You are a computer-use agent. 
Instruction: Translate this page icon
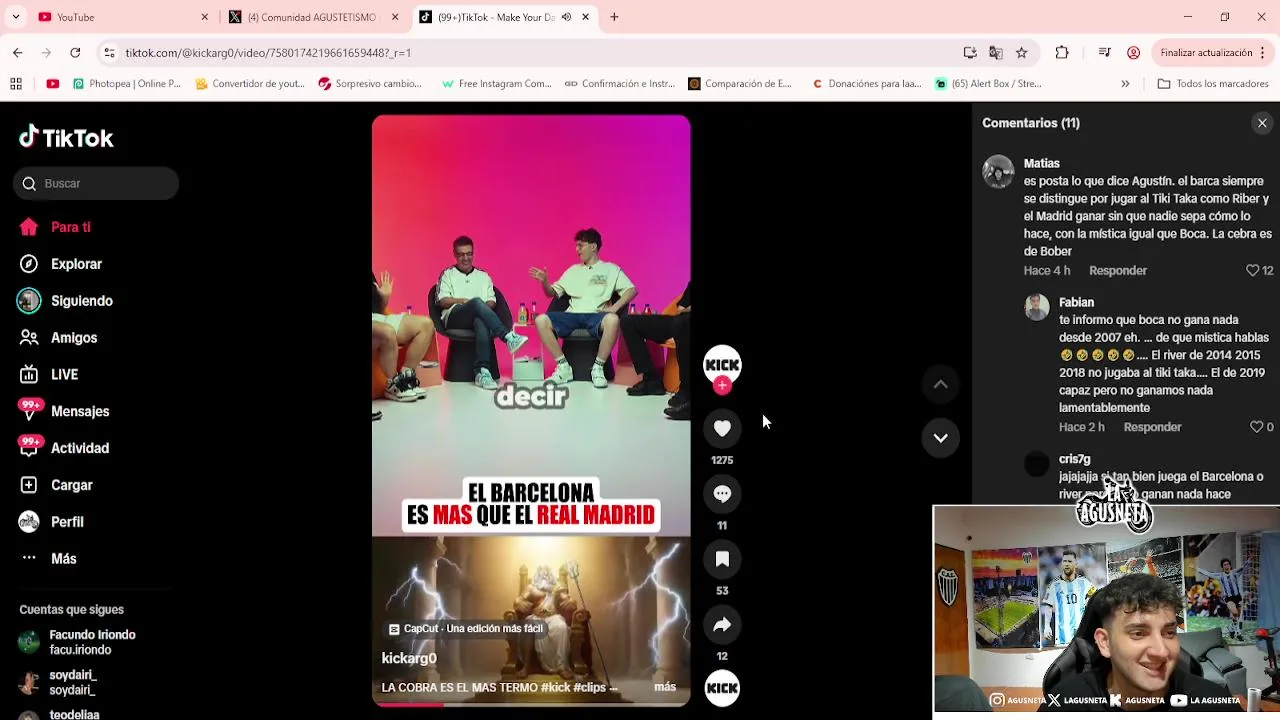pyautogui.click(x=995, y=53)
